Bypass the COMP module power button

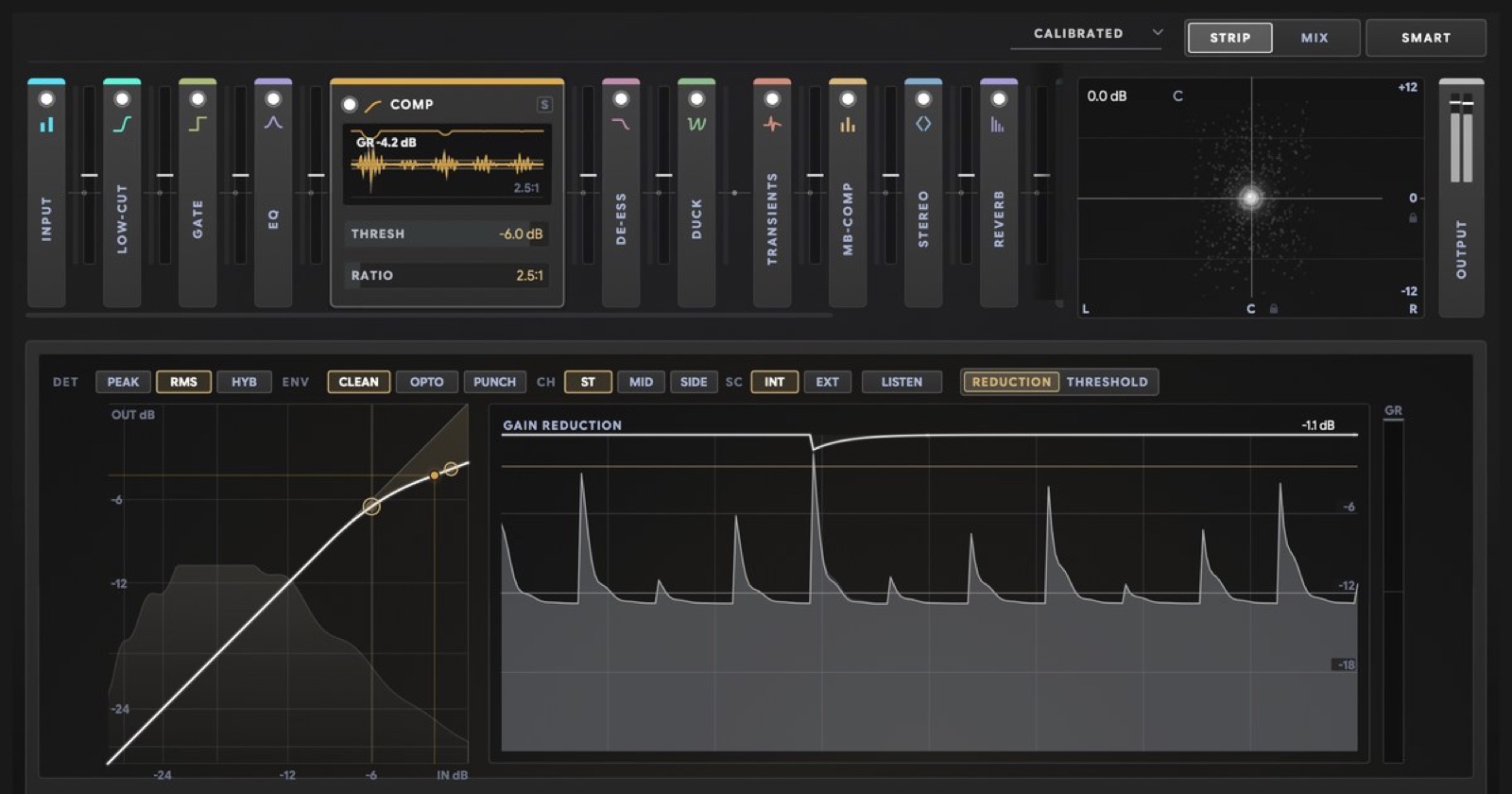point(350,105)
